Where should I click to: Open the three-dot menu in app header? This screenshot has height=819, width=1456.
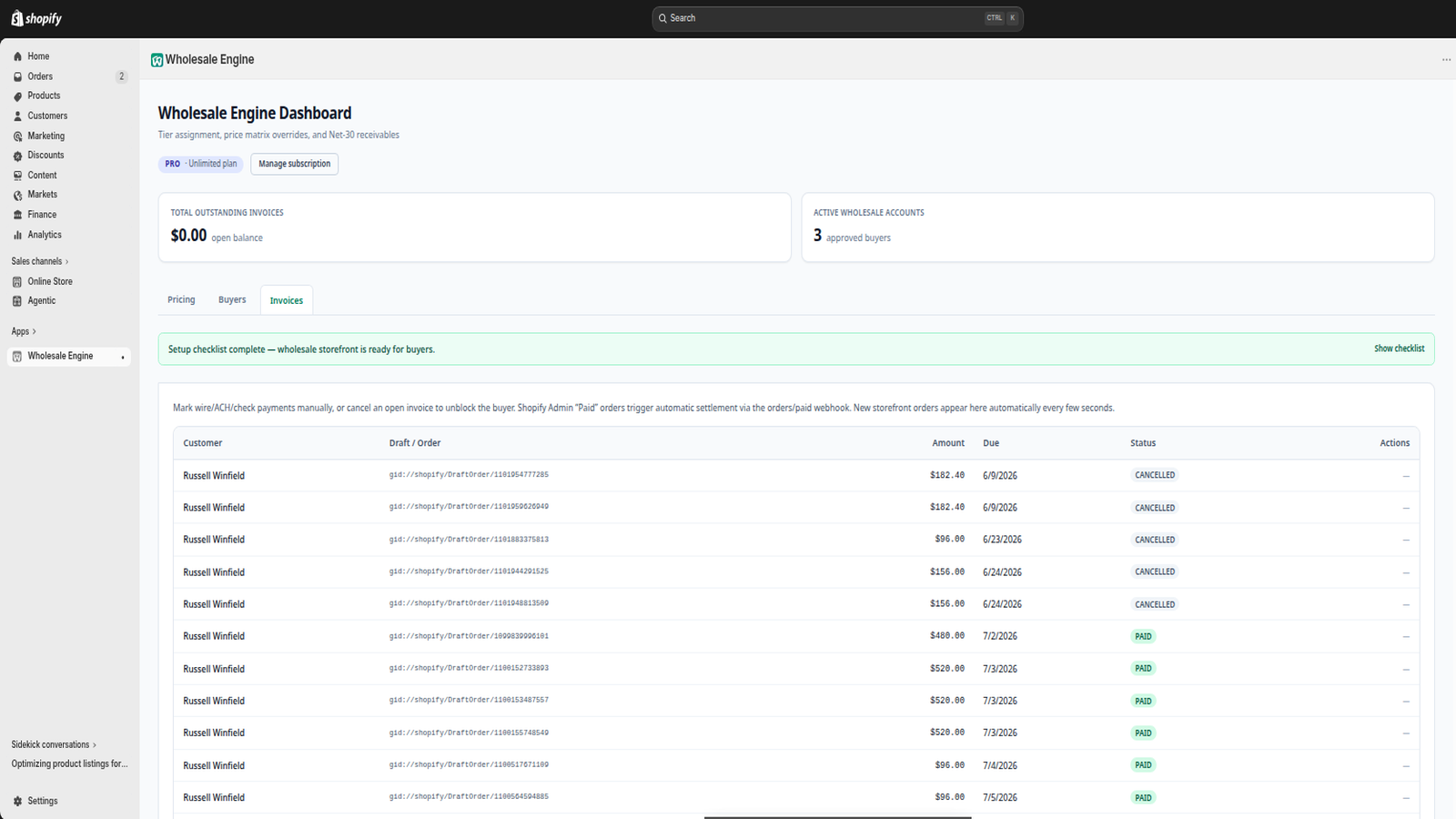pyautogui.click(x=1446, y=60)
